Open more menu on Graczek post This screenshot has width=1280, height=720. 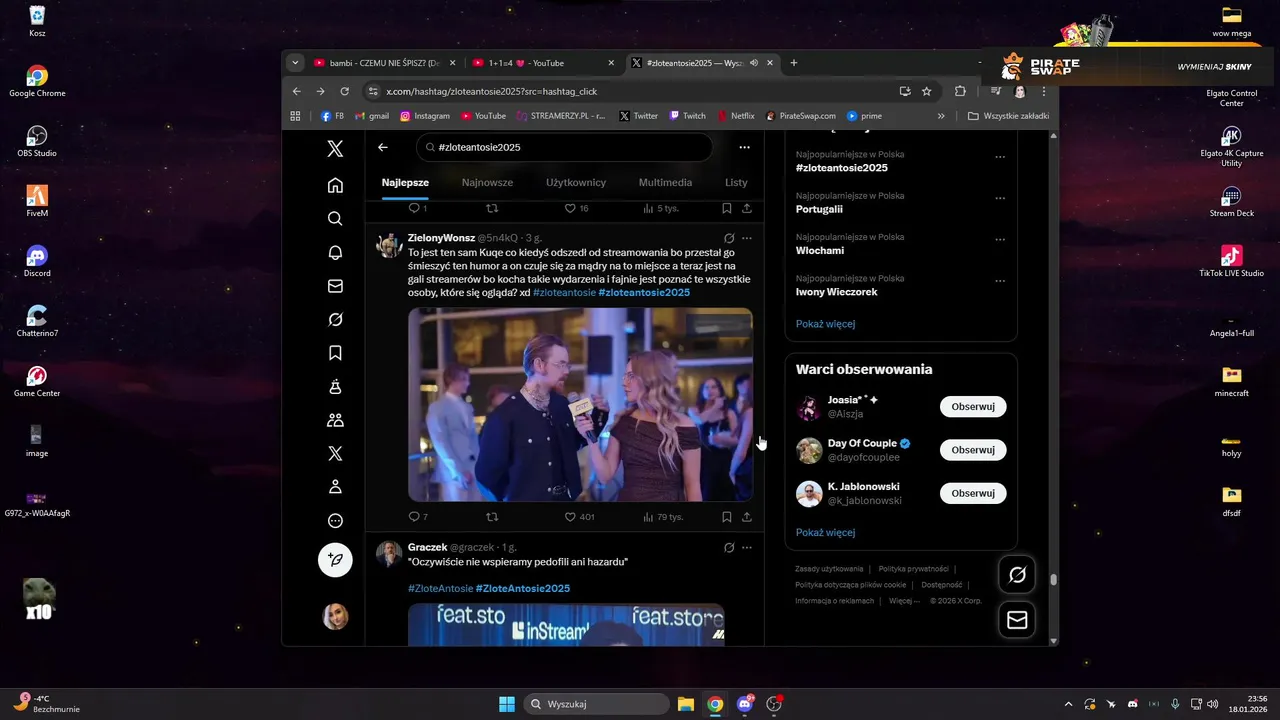747,547
